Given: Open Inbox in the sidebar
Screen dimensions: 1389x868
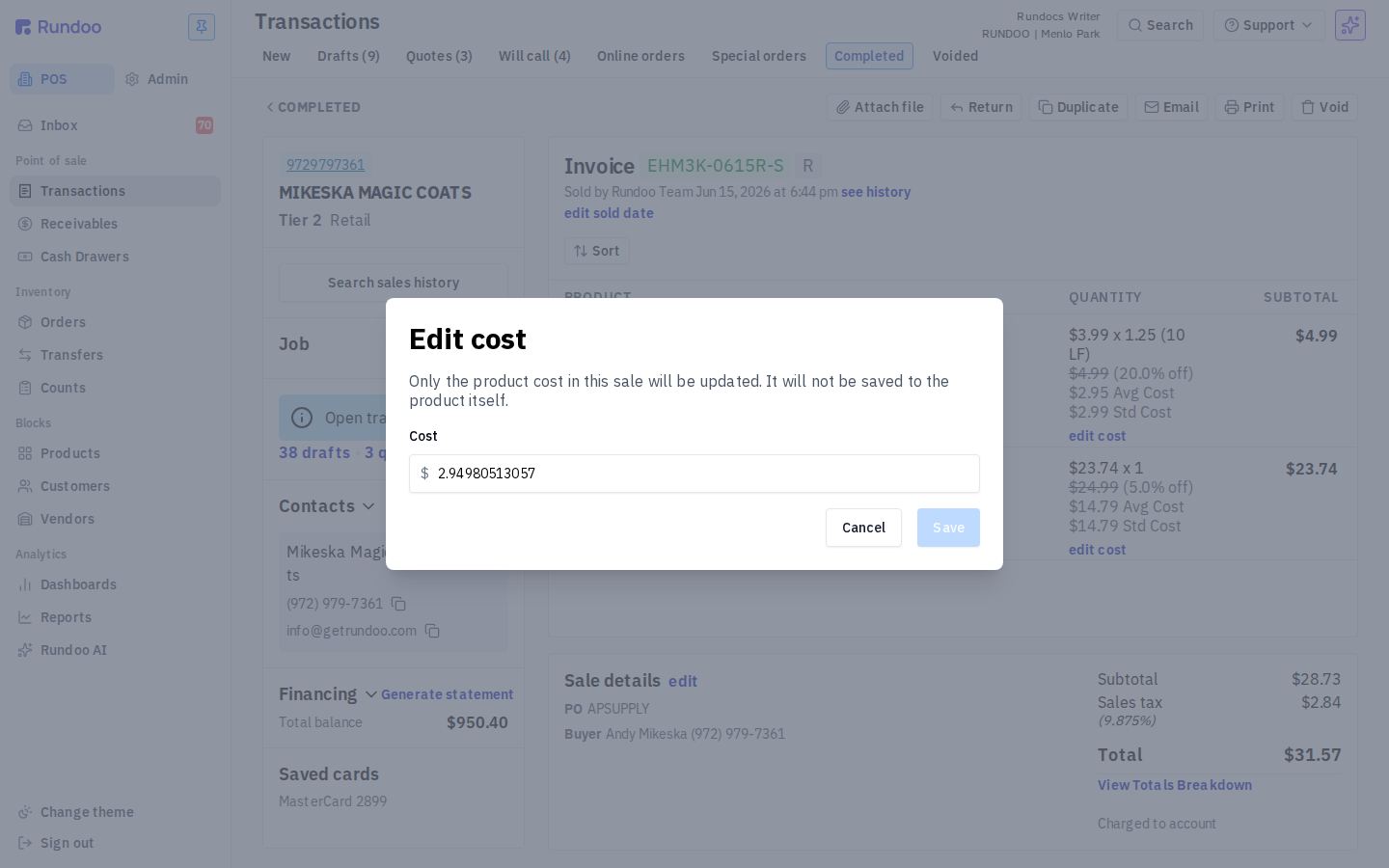Looking at the screenshot, I should coord(115,125).
